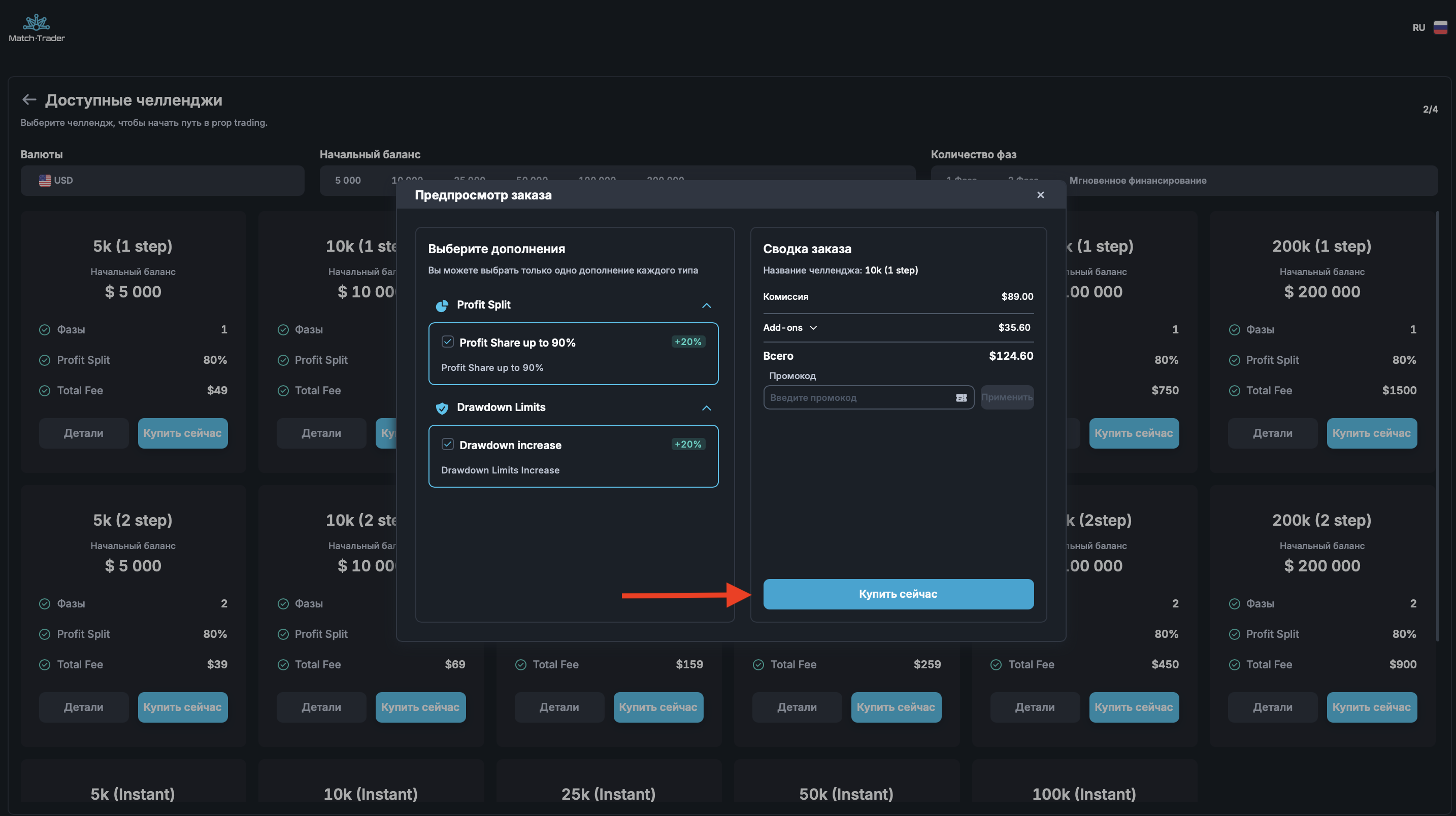Screen dimensions: 1456x816
Task: Click the USD flag currency icon
Action: click(x=45, y=180)
